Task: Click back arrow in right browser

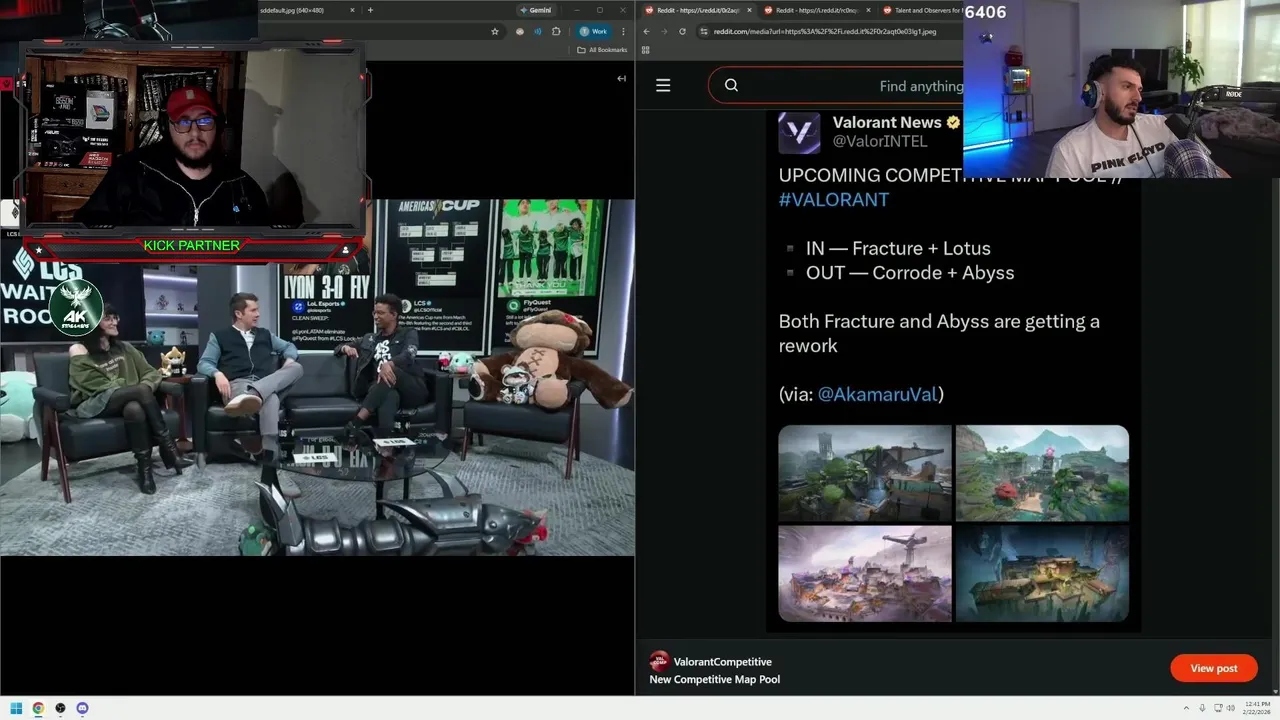Action: (x=646, y=31)
